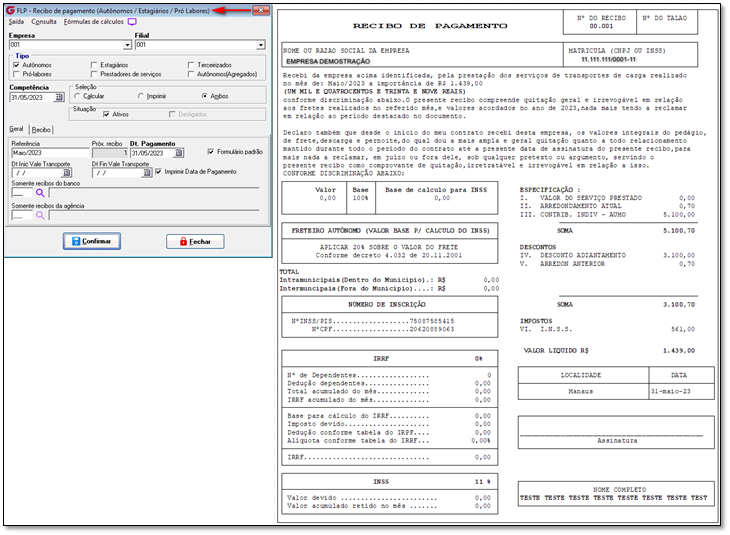Enable the Estagiários checkbox
This screenshot has height=535, width=730.
(94, 65)
